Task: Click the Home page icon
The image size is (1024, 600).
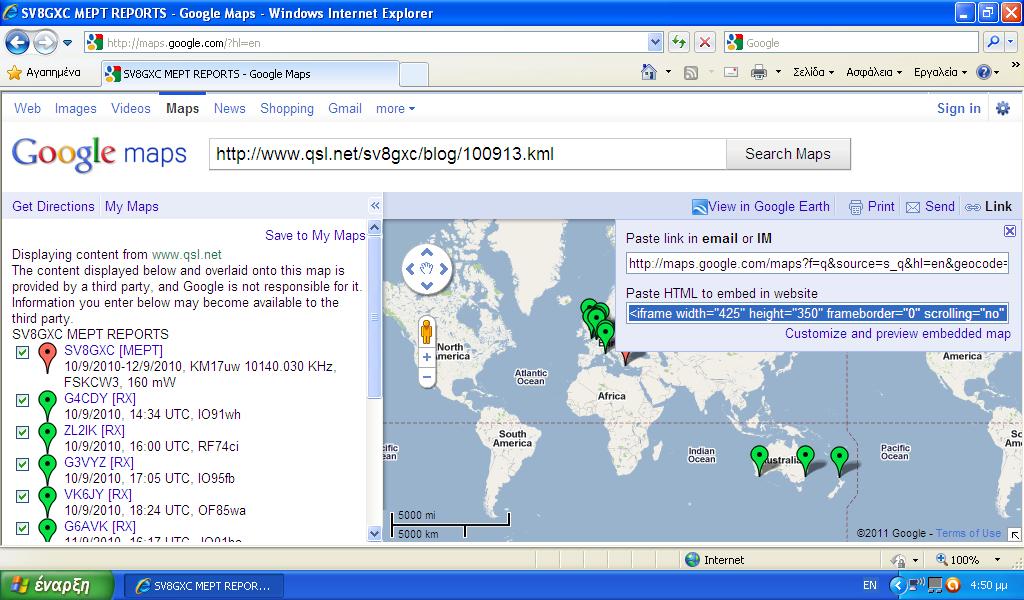Action: [648, 72]
